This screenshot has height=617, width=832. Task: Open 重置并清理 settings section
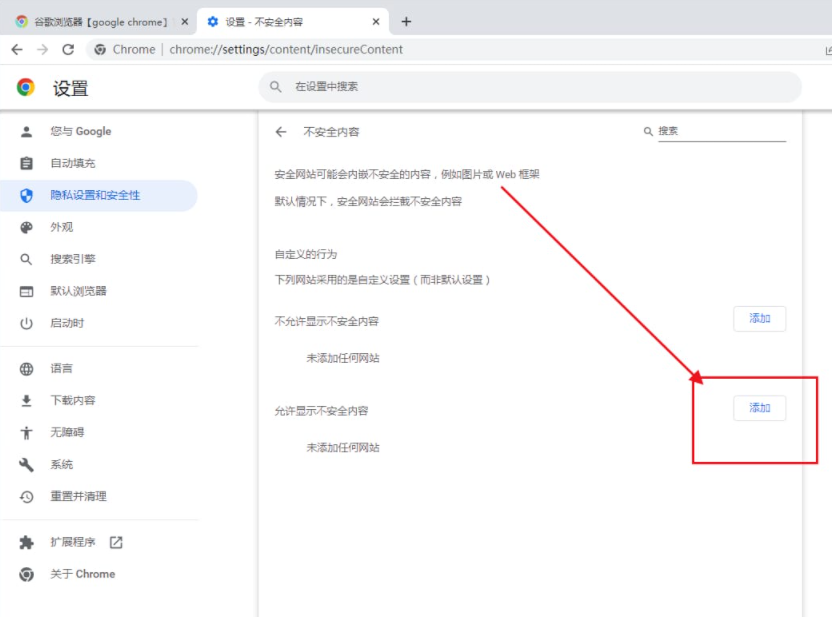pyautogui.click(x=99, y=496)
